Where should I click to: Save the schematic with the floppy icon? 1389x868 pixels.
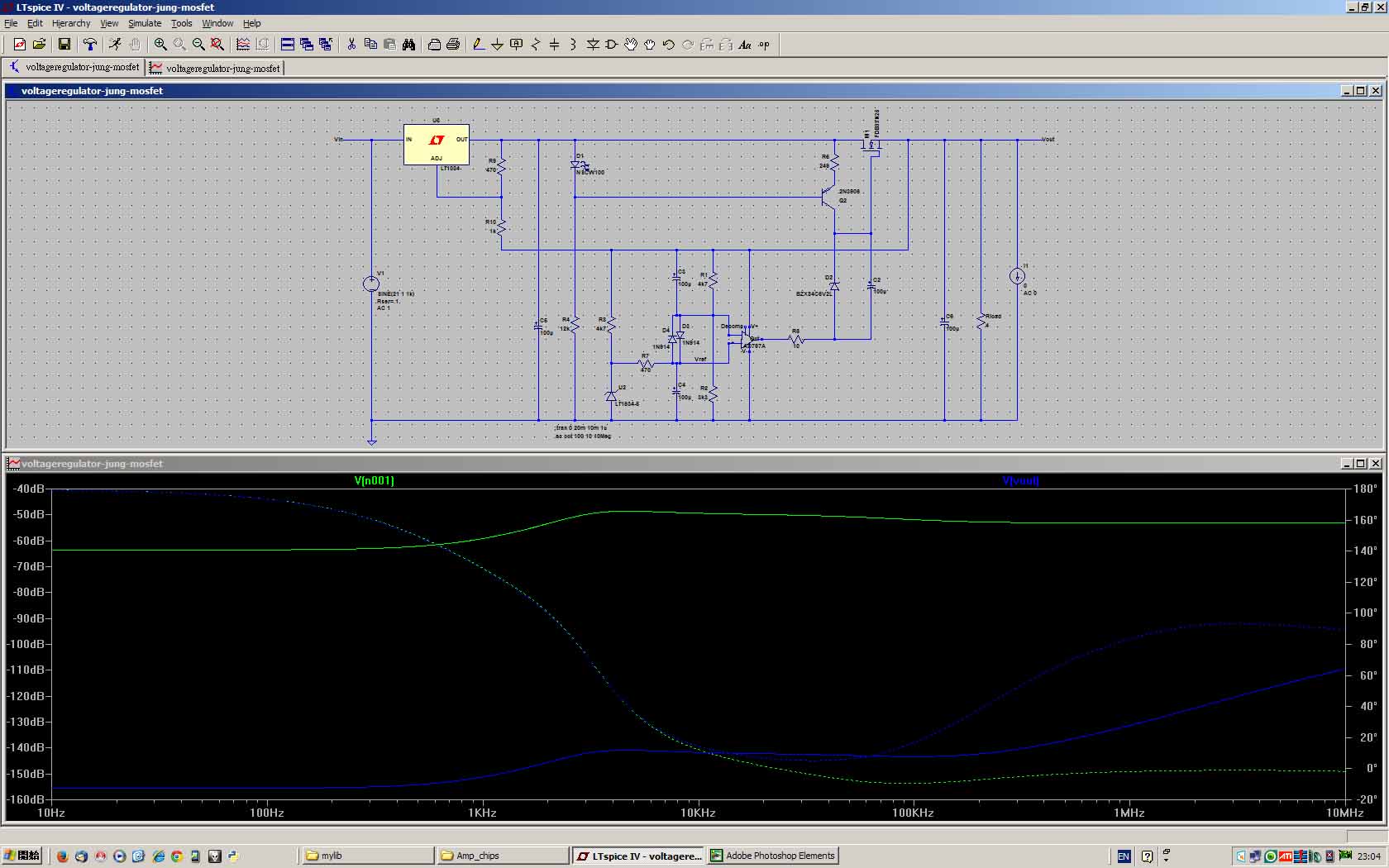pyautogui.click(x=64, y=45)
